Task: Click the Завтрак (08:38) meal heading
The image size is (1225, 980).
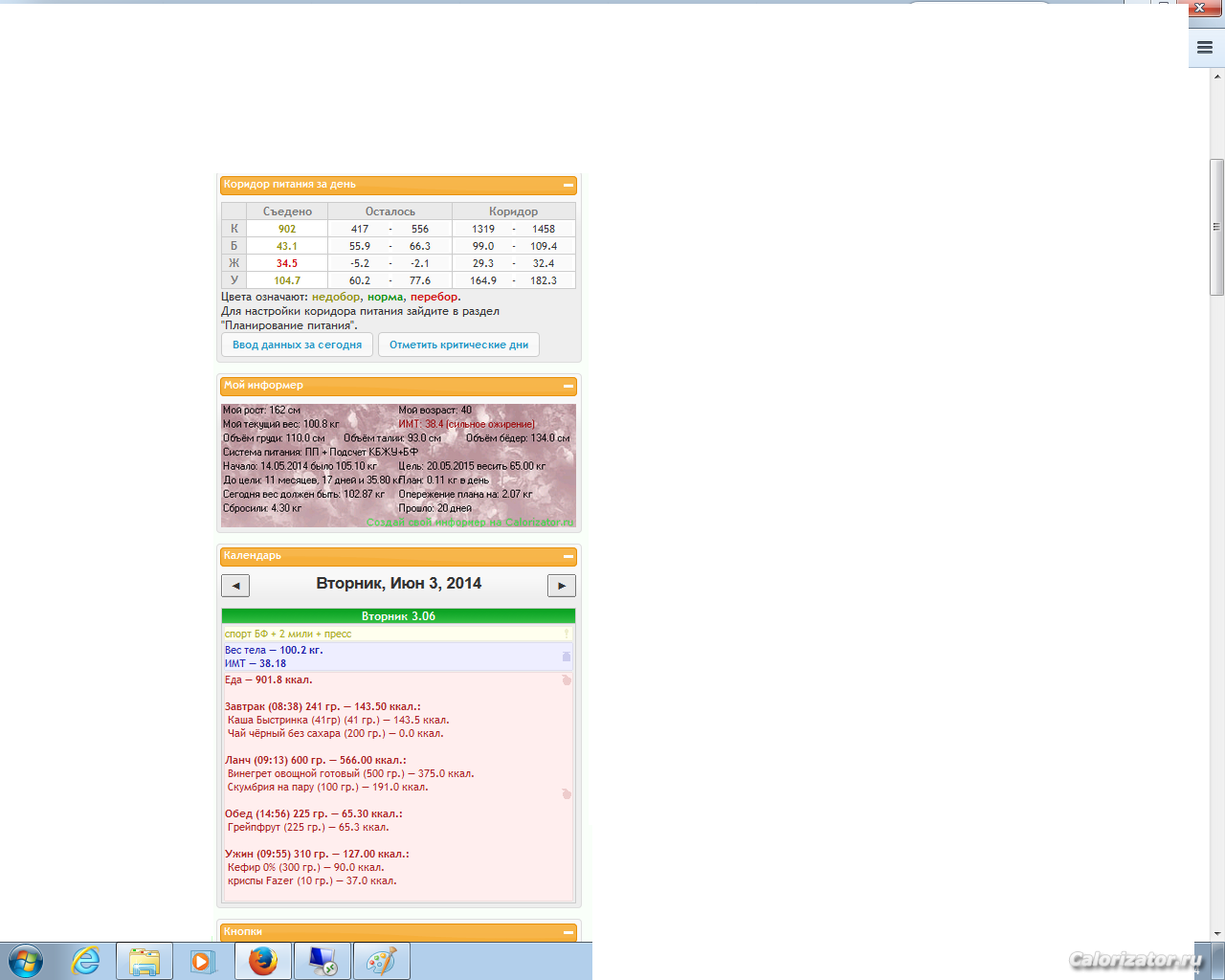Action: pyautogui.click(x=323, y=706)
